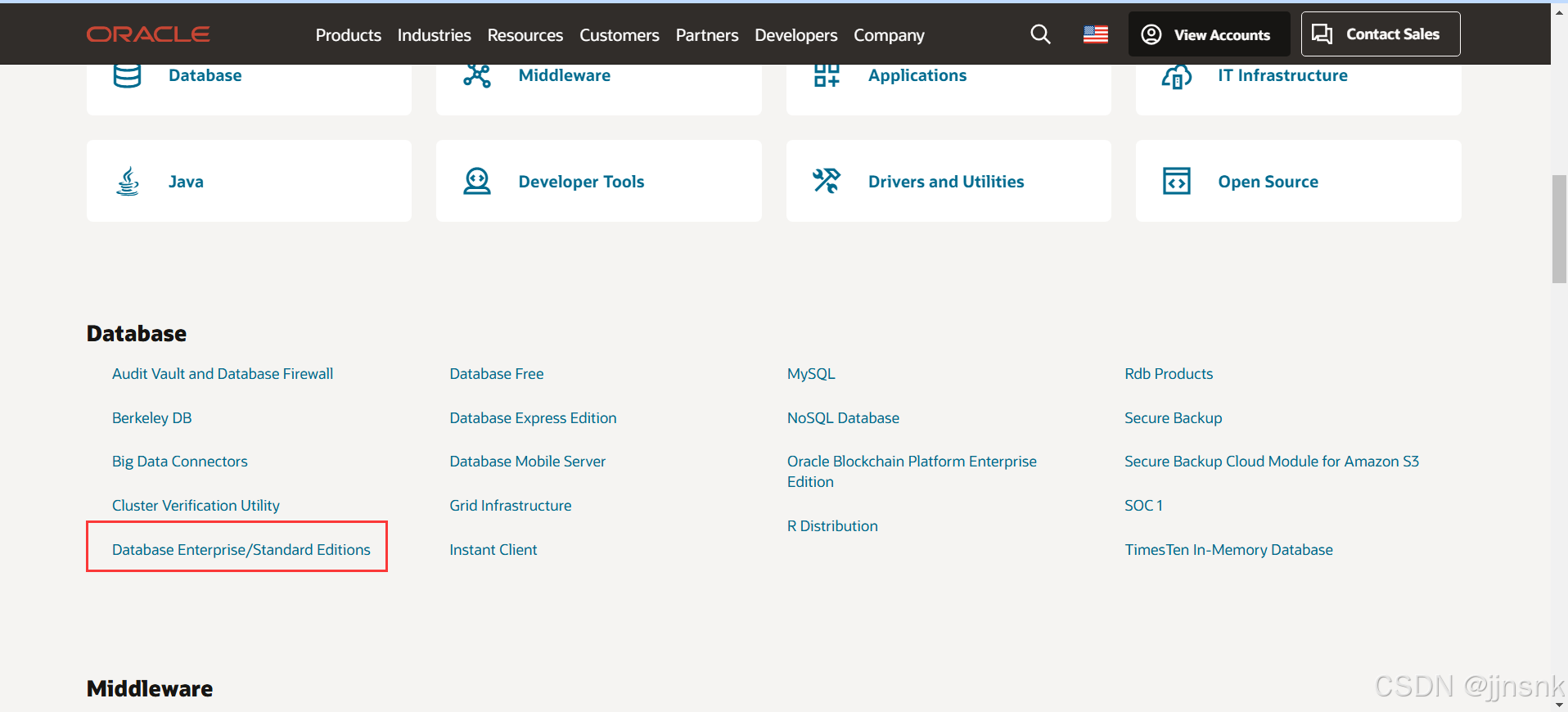
Task: Click the Open Source code window icon
Action: (1177, 181)
